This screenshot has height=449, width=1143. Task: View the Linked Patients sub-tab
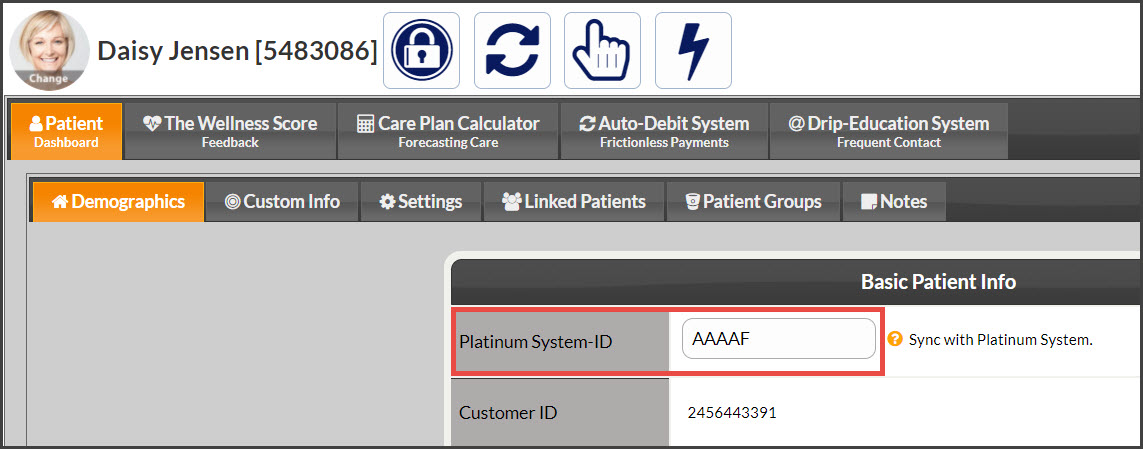tap(574, 202)
